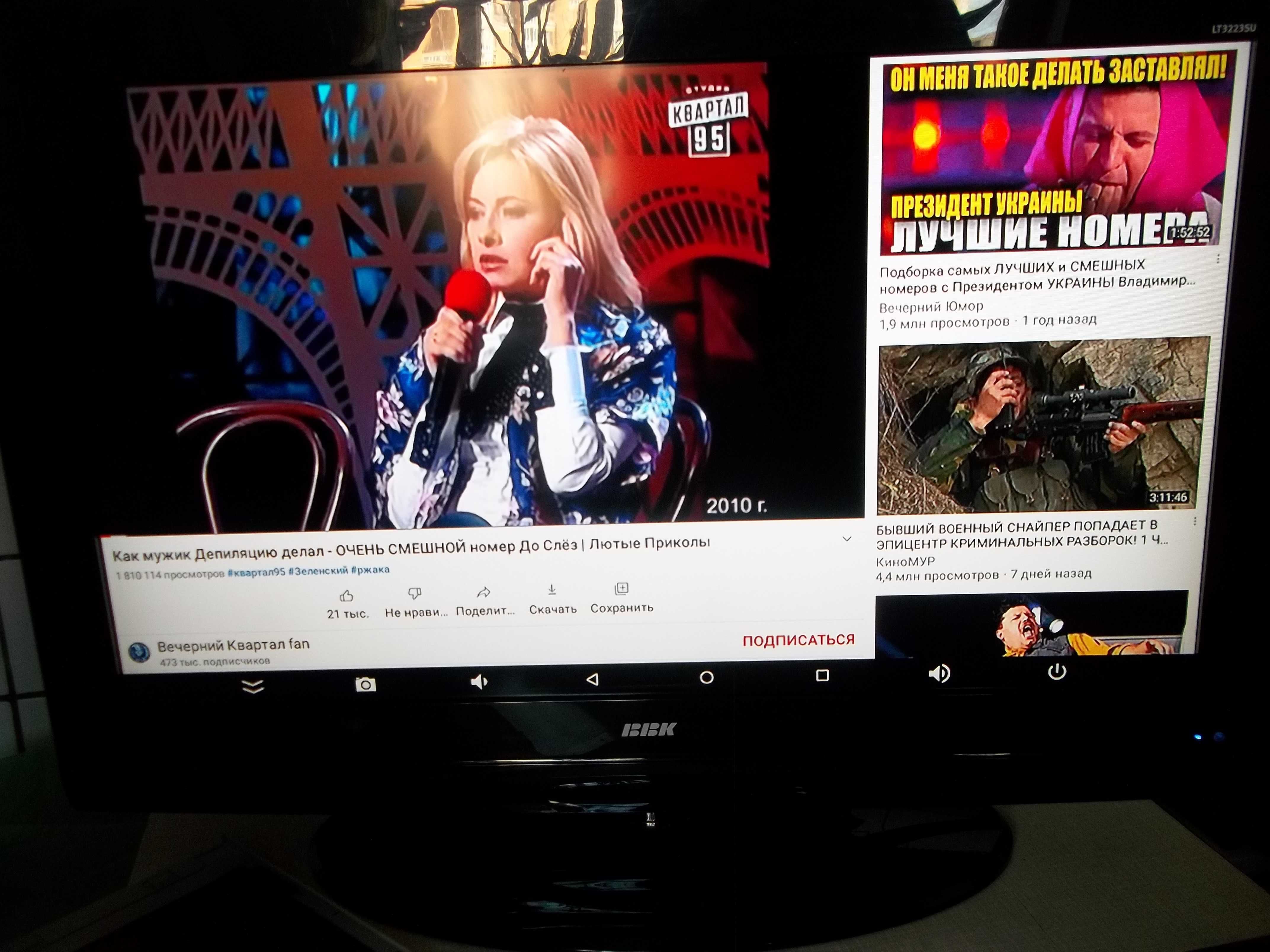Click 1,9 млн просмотров · 1 год назад
1270x952 pixels.
[x=987, y=321]
